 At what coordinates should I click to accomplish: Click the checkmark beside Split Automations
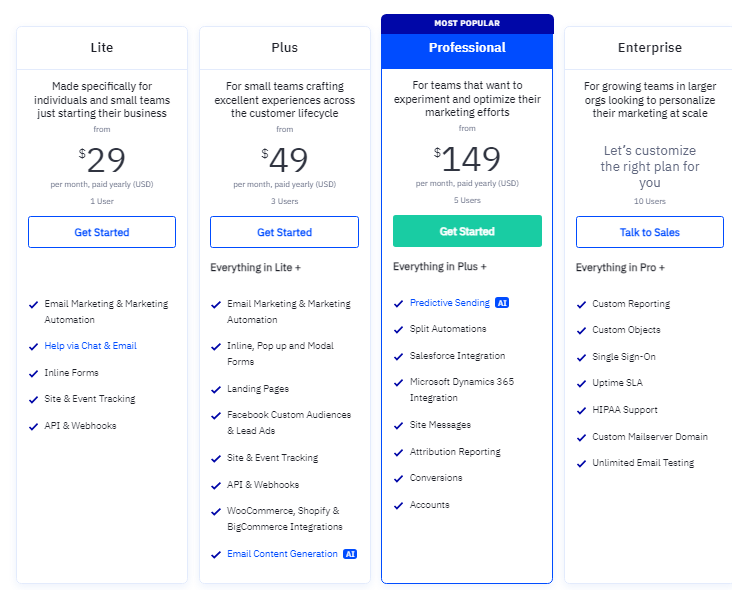click(x=399, y=329)
